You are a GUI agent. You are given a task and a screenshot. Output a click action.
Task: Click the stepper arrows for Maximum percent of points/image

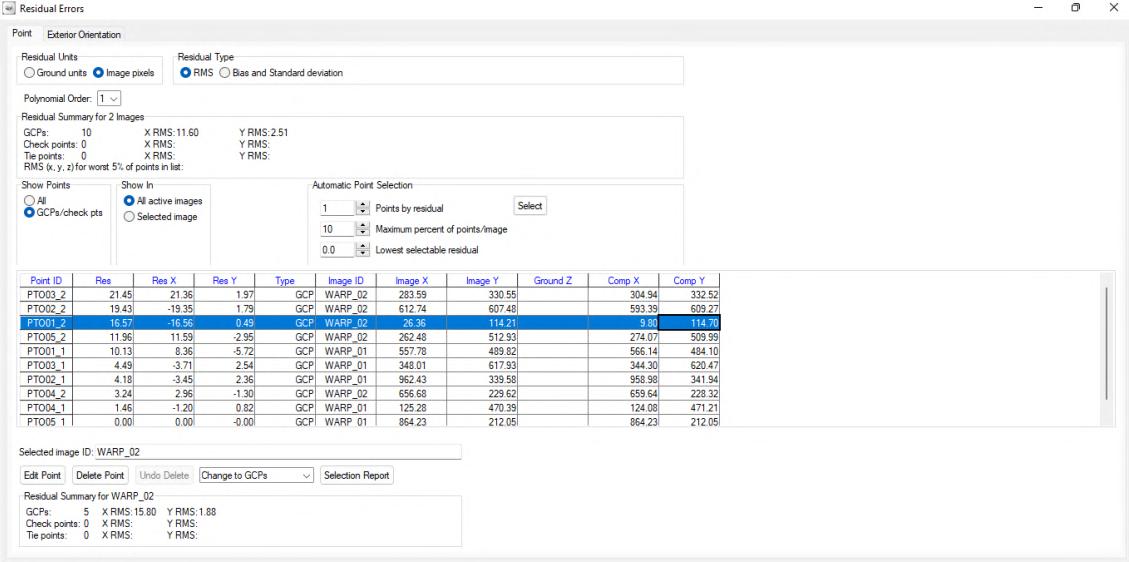pos(363,229)
